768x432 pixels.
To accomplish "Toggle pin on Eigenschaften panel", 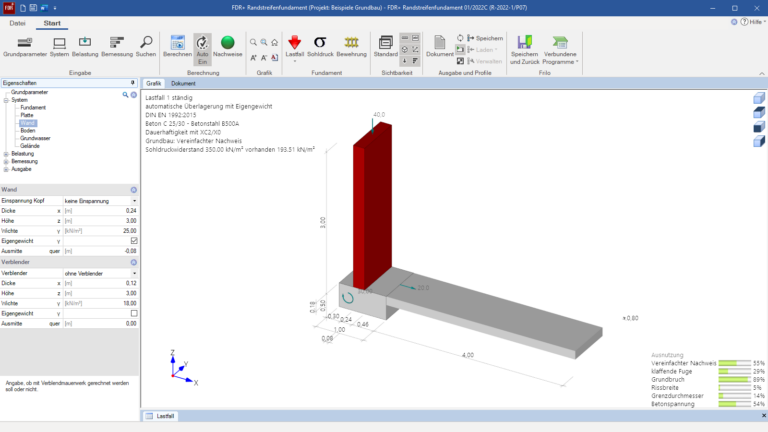I will [132, 83].
